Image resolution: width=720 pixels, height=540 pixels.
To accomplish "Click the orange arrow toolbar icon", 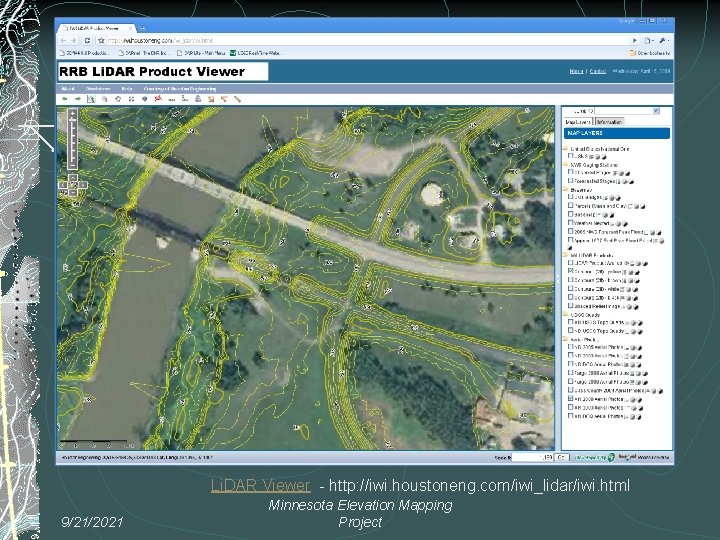I will click(x=225, y=99).
